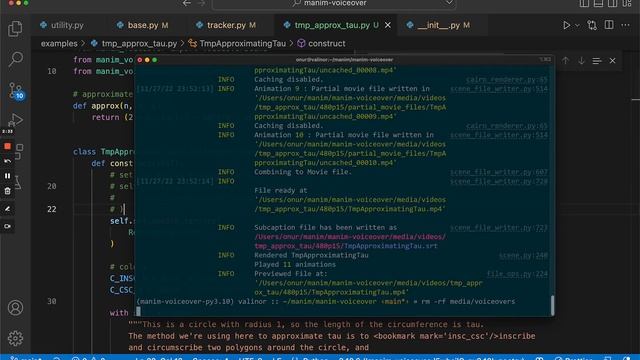
Task: Open changes compare icon in editor toolbar
Action: [x=592, y=25]
